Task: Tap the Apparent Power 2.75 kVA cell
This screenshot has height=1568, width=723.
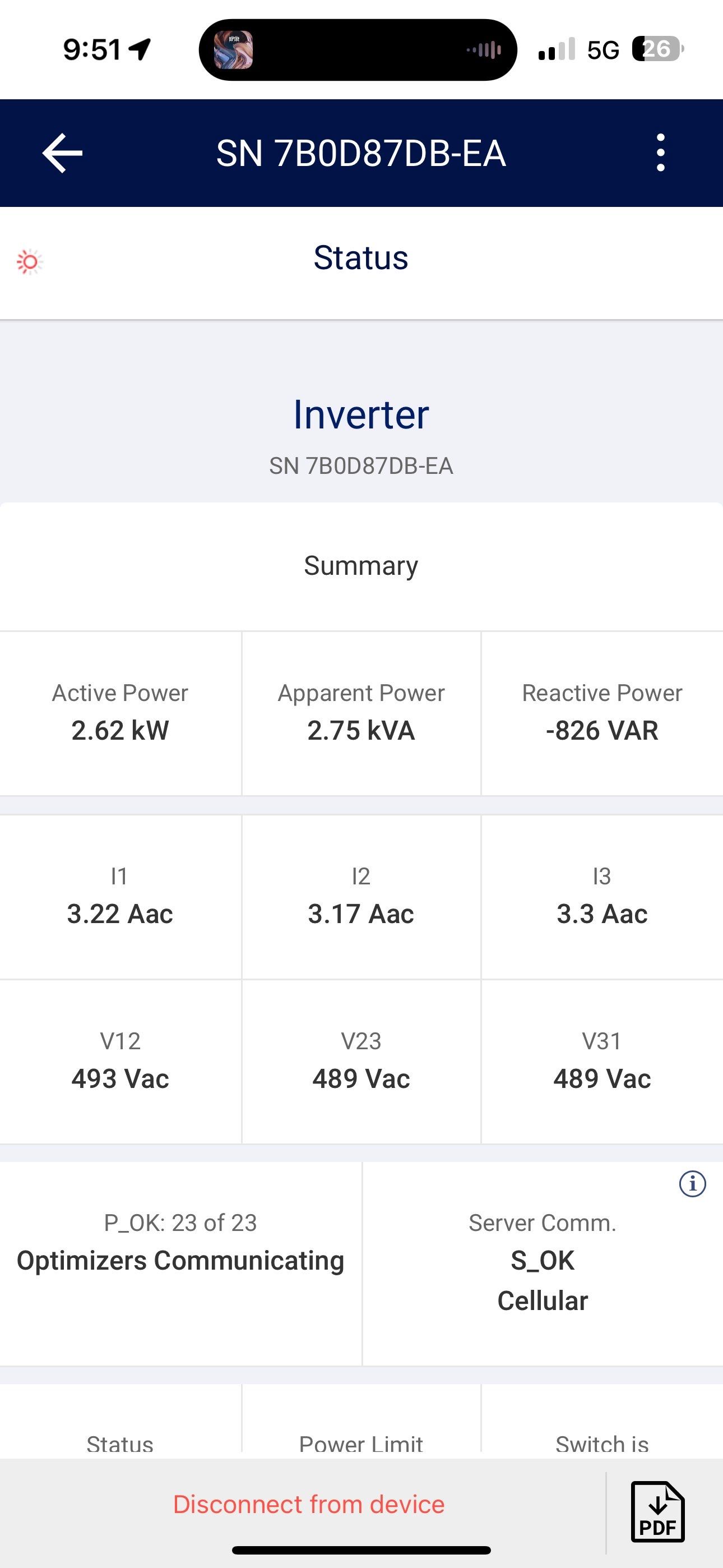Action: click(x=361, y=713)
